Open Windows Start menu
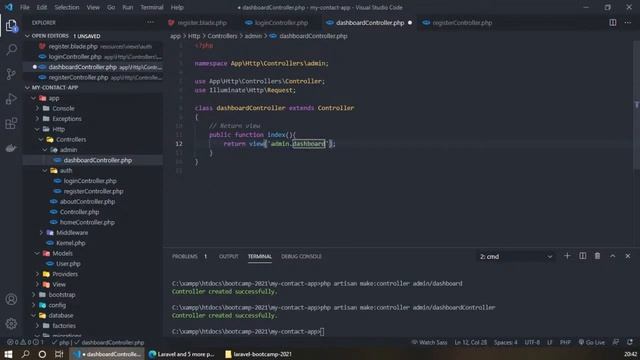 click(x=8, y=354)
